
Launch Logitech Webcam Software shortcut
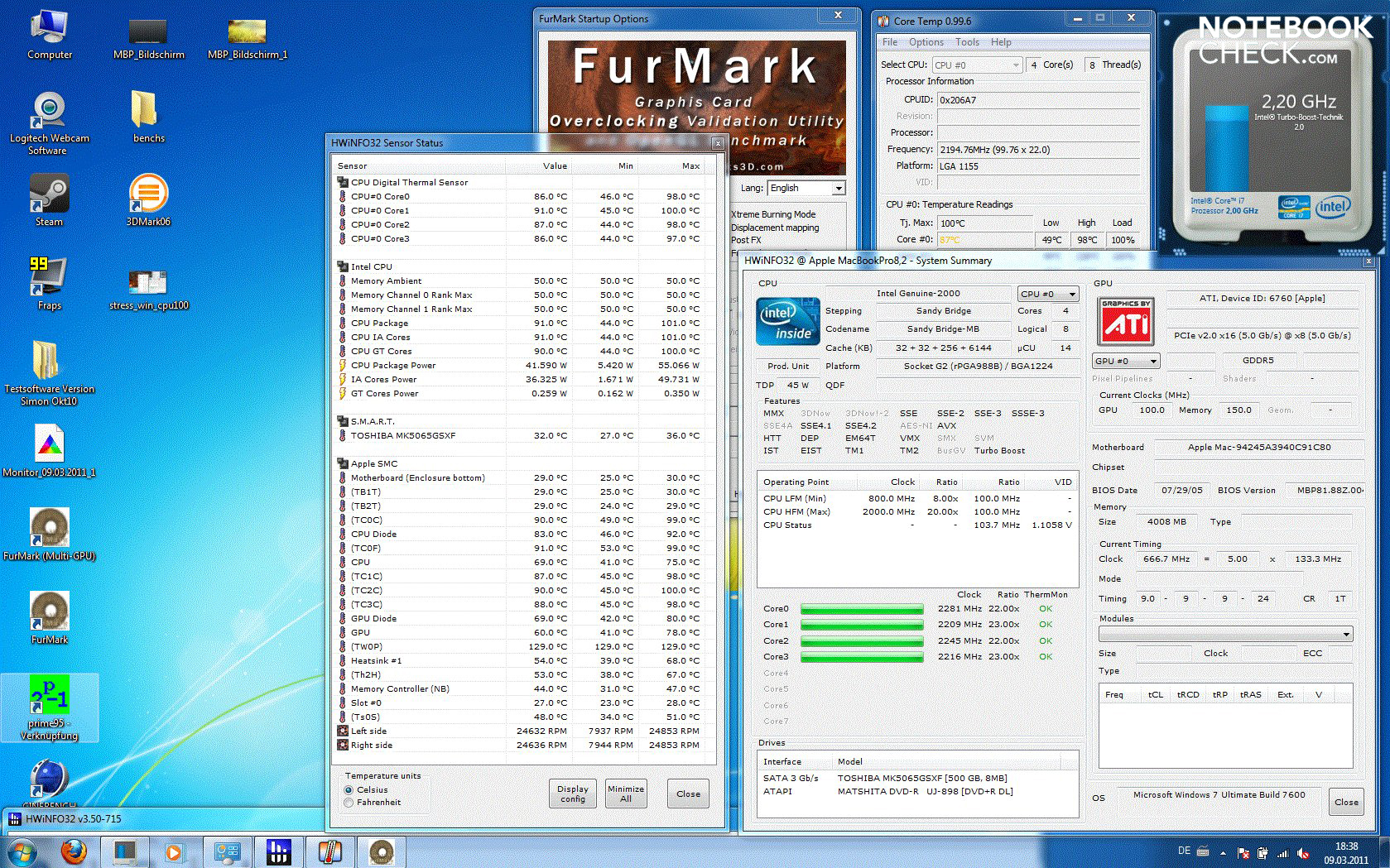pos(50,122)
